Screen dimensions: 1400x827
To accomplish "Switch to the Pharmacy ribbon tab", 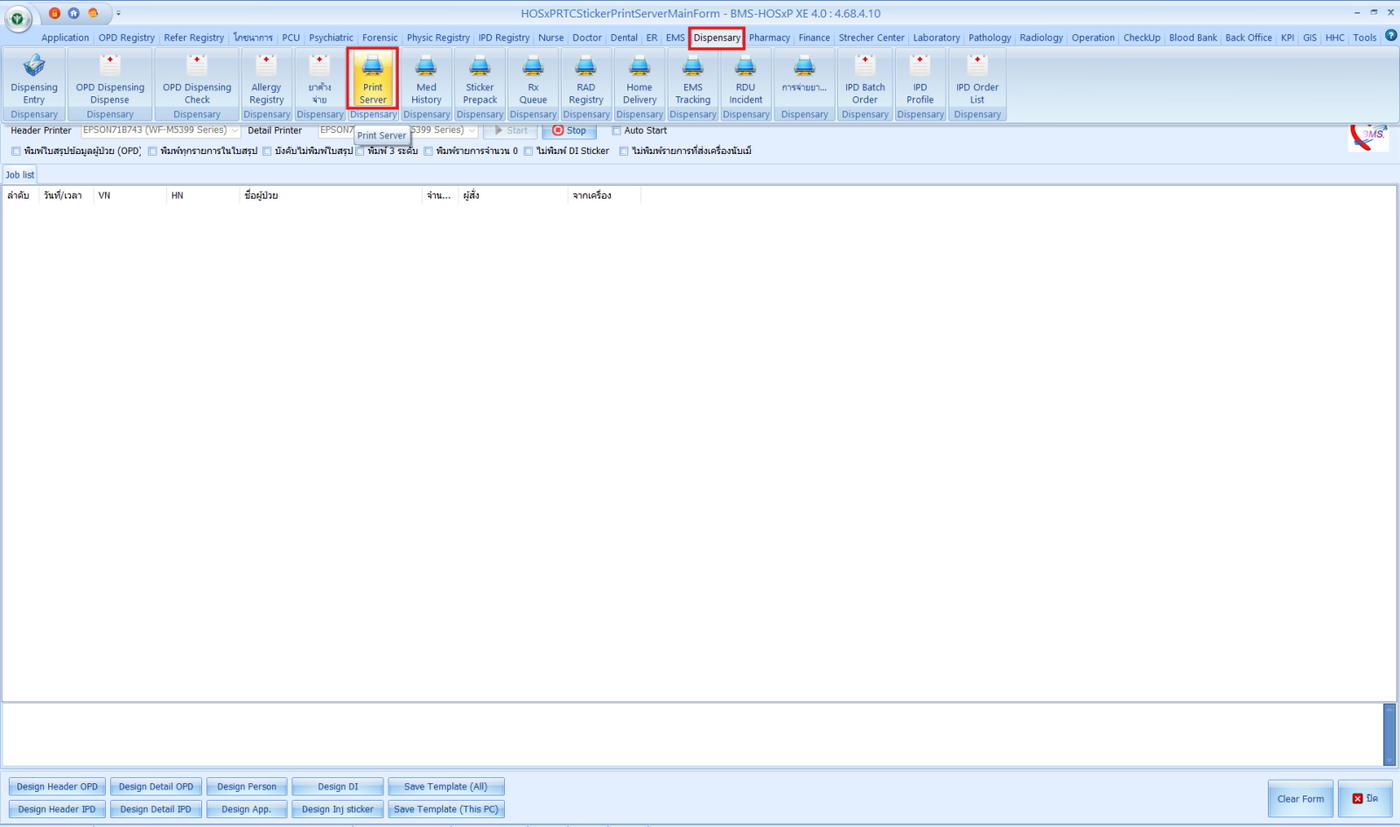I will [x=769, y=38].
